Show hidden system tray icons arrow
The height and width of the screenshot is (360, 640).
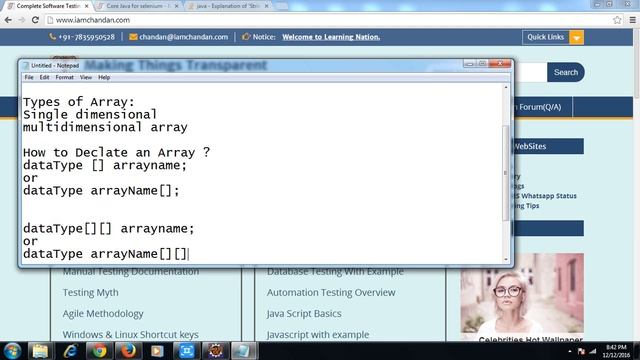[570, 351]
